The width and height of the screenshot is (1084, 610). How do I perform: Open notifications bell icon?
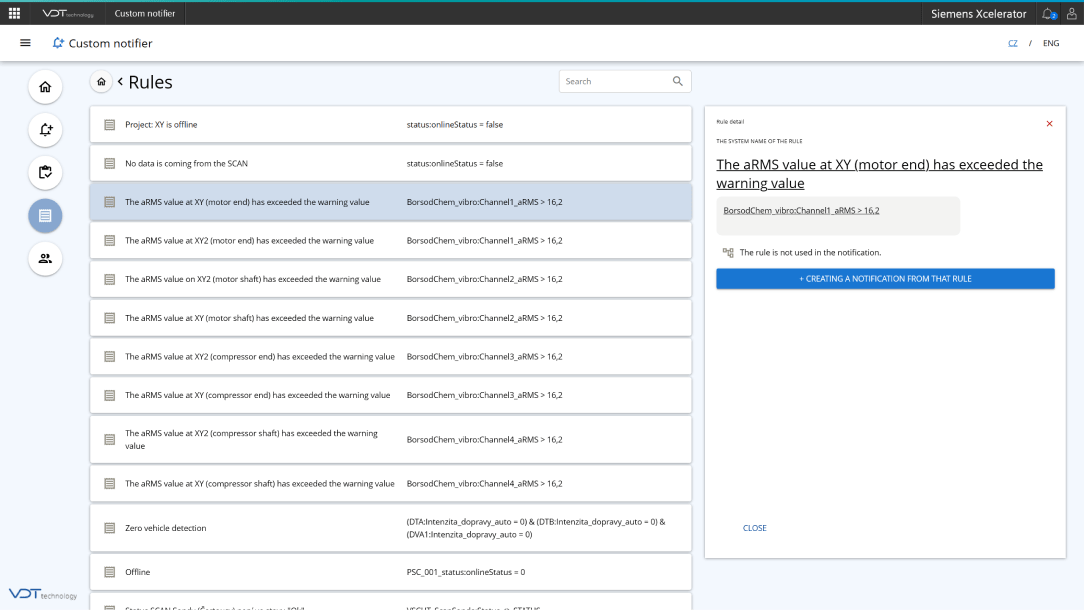(1049, 13)
